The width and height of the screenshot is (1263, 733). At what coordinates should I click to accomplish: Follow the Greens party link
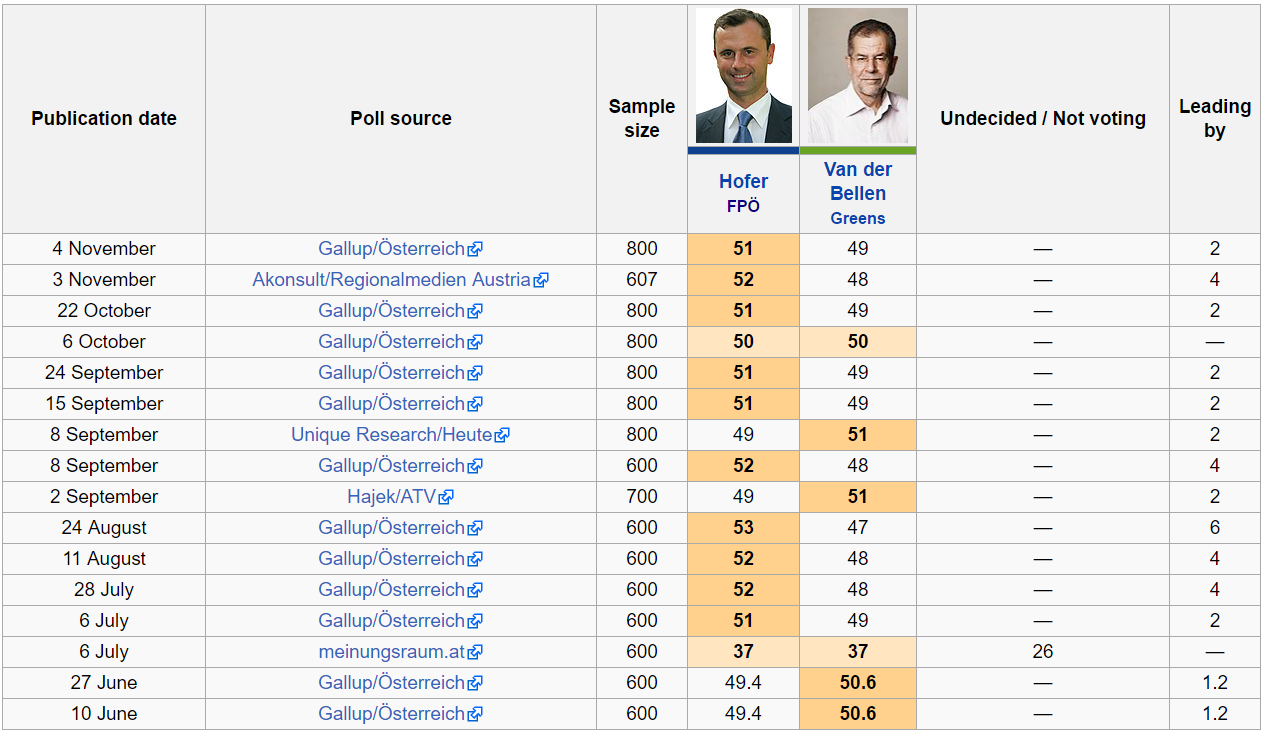[x=857, y=218]
